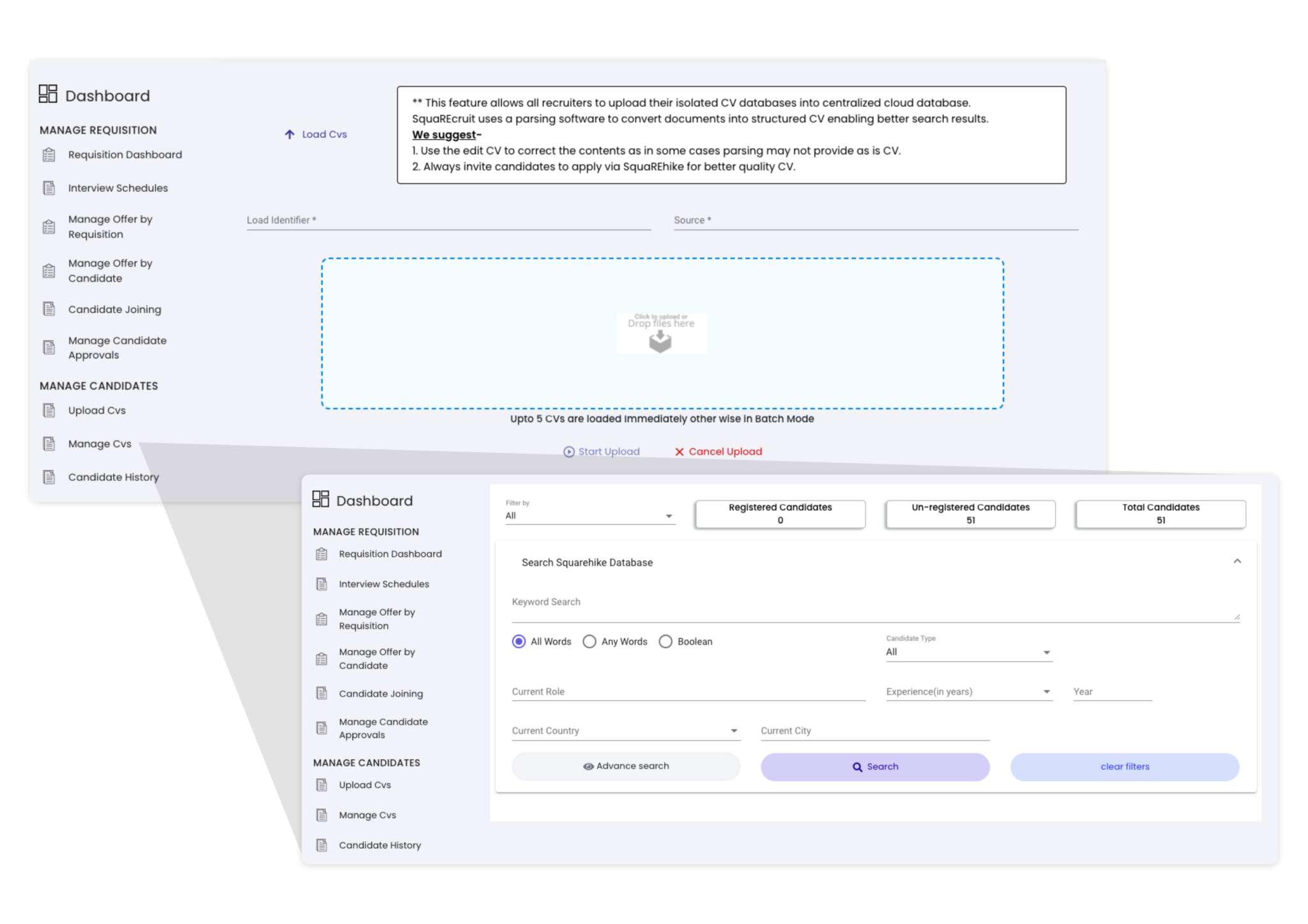This screenshot has height=924, width=1308.
Task: Click Interview Schedules document icon in back window
Action: point(49,188)
